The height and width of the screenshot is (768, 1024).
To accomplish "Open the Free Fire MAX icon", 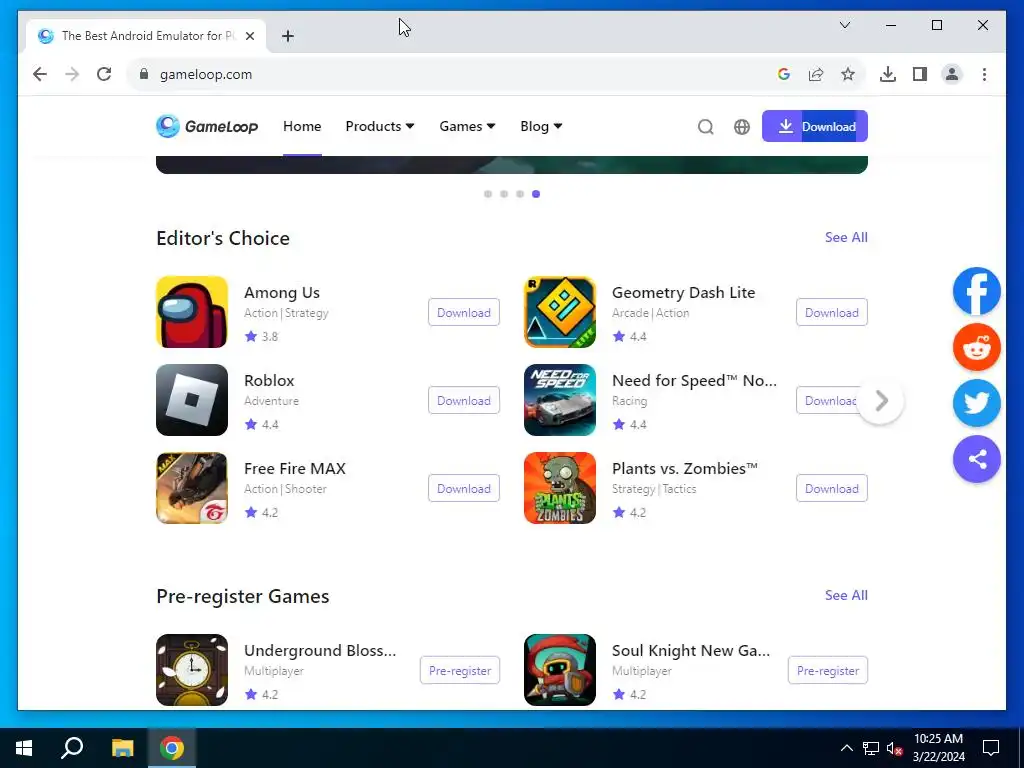I will coord(192,488).
